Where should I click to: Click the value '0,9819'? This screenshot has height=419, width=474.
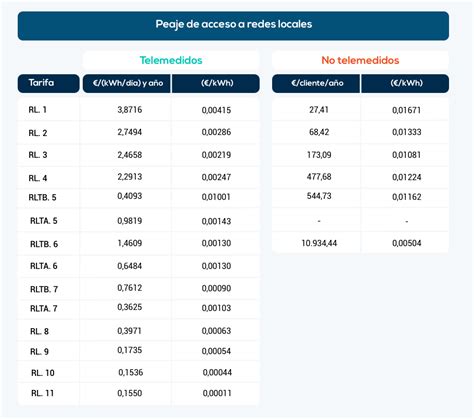pyautogui.click(x=130, y=221)
